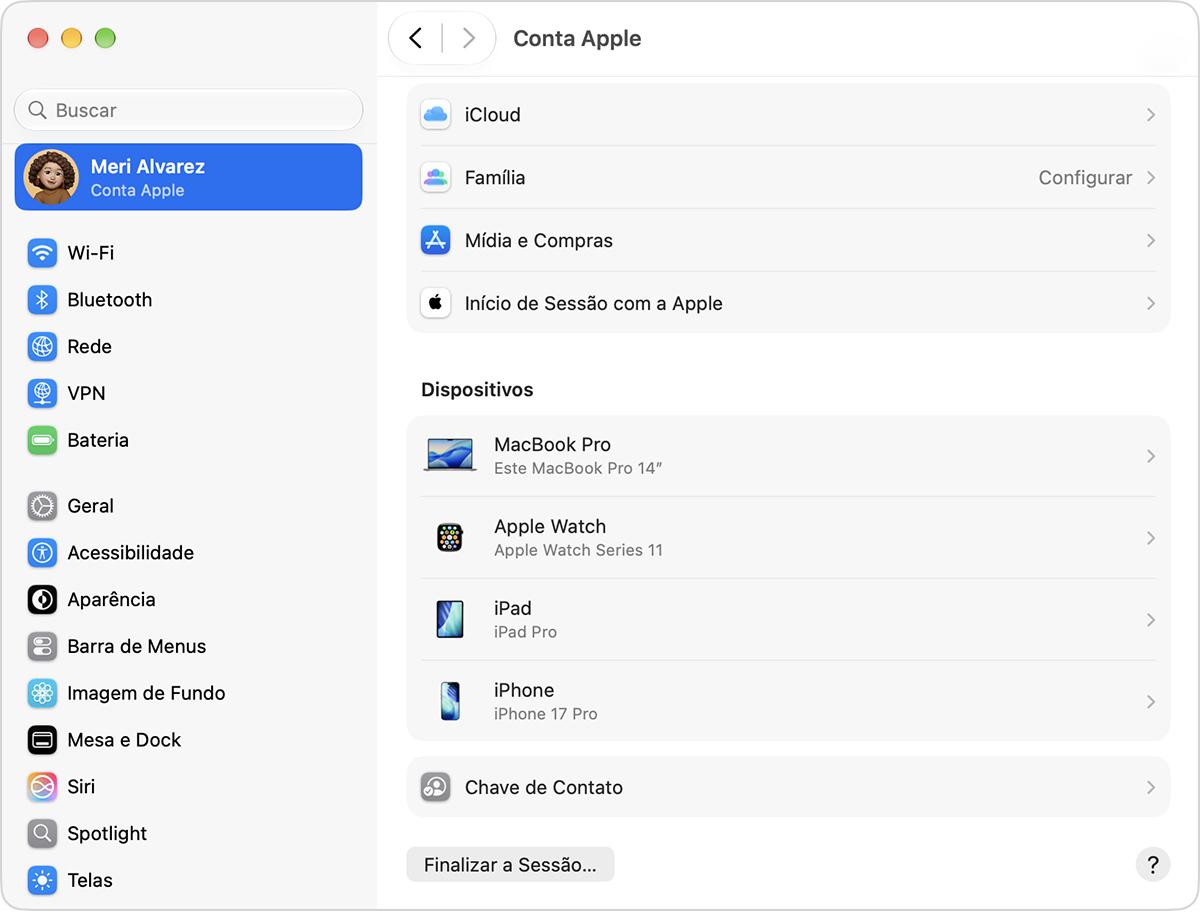Expand Chave de Contato chevron
Screen dimensions: 1200x912
point(1151,787)
